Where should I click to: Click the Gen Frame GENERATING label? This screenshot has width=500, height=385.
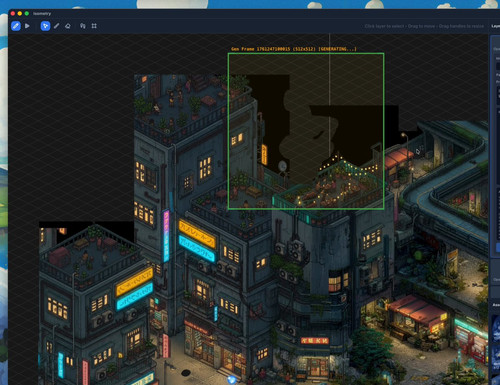294,49
